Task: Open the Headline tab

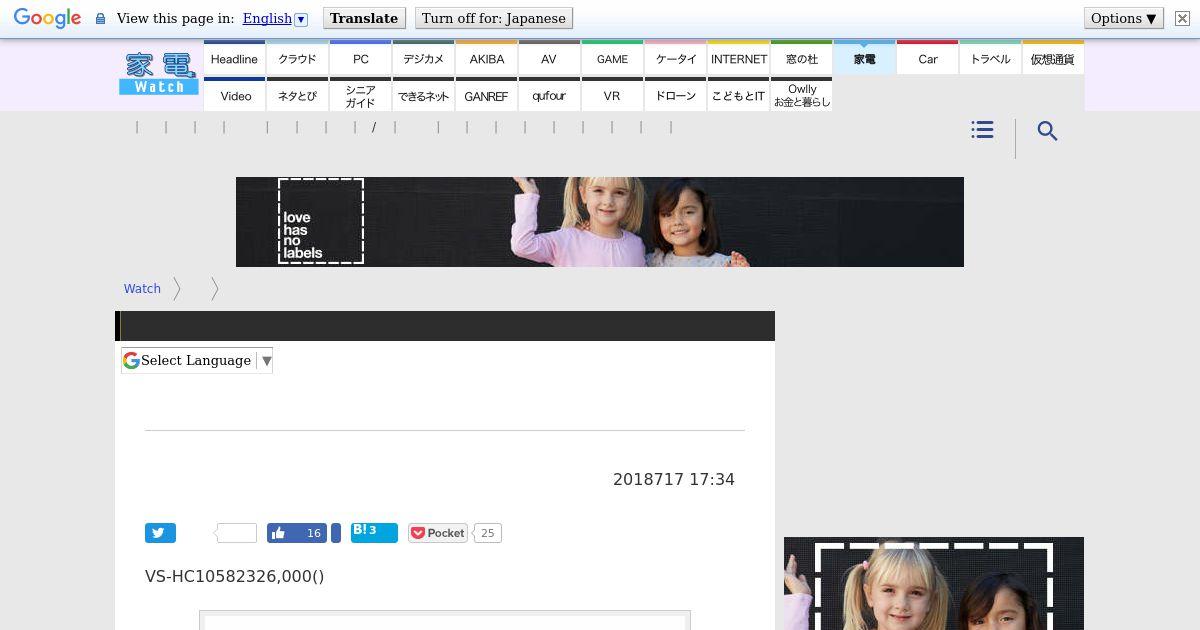Action: point(234,58)
